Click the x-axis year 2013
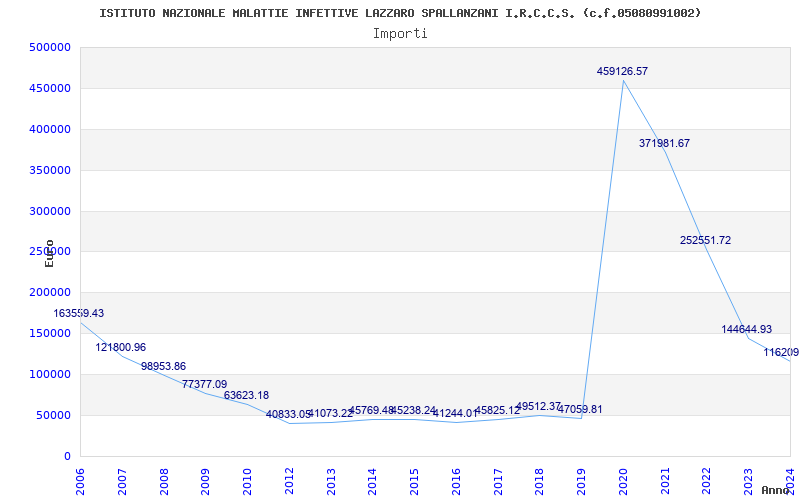This screenshot has width=800, height=500. [331, 482]
